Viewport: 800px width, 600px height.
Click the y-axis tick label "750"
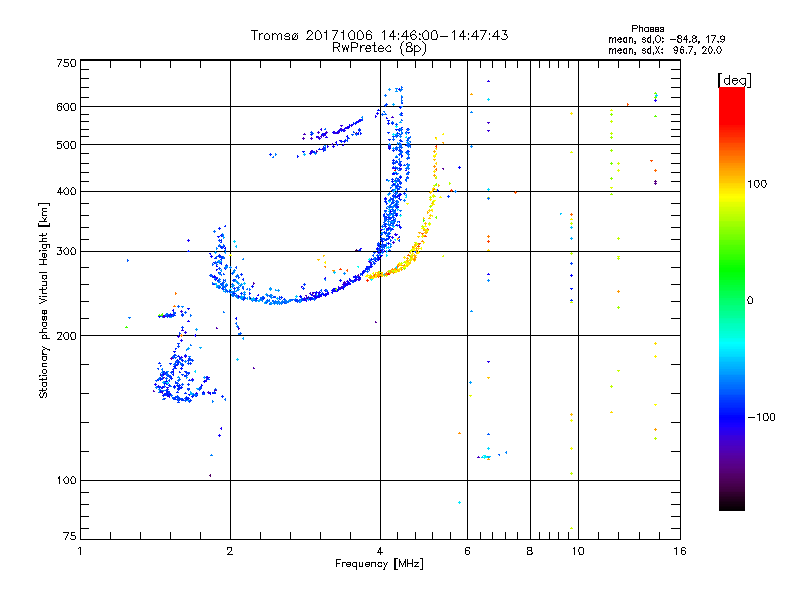tap(66, 63)
